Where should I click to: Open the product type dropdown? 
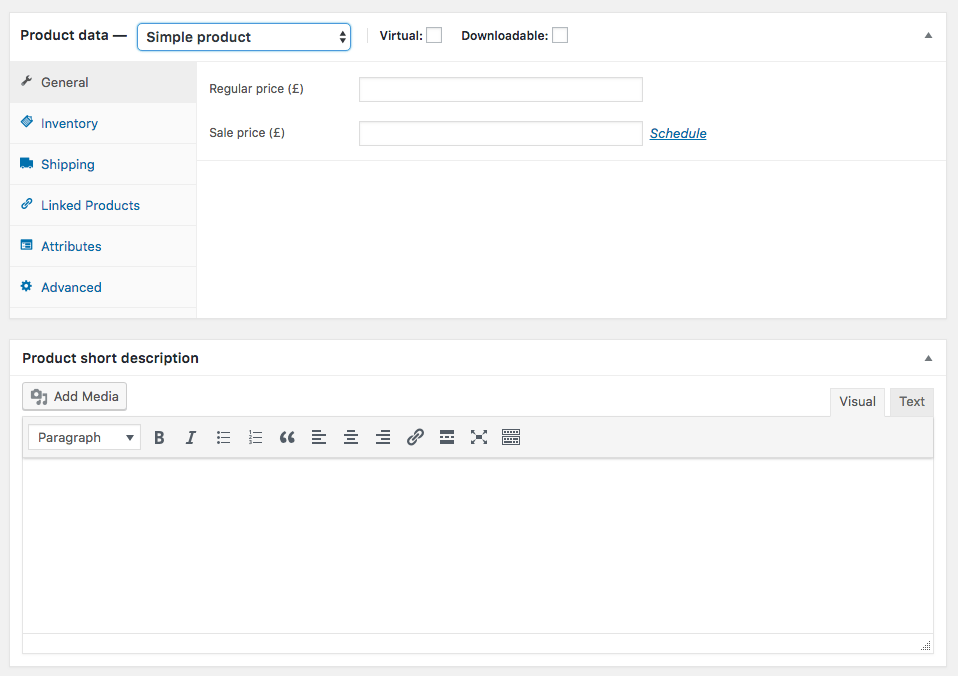pos(244,36)
